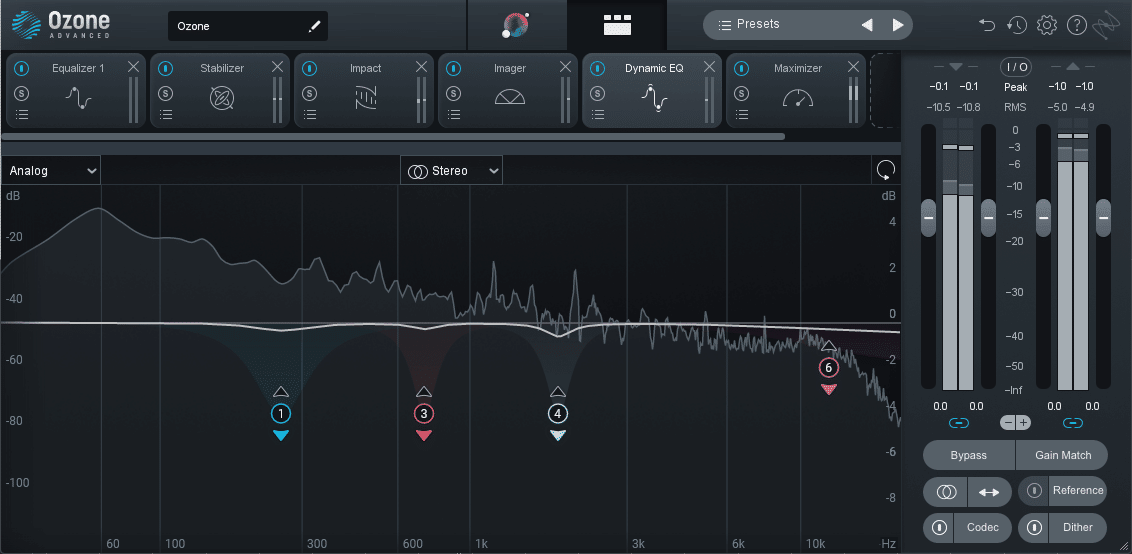Toggle power on Stabilizer module

pyautogui.click(x=165, y=69)
